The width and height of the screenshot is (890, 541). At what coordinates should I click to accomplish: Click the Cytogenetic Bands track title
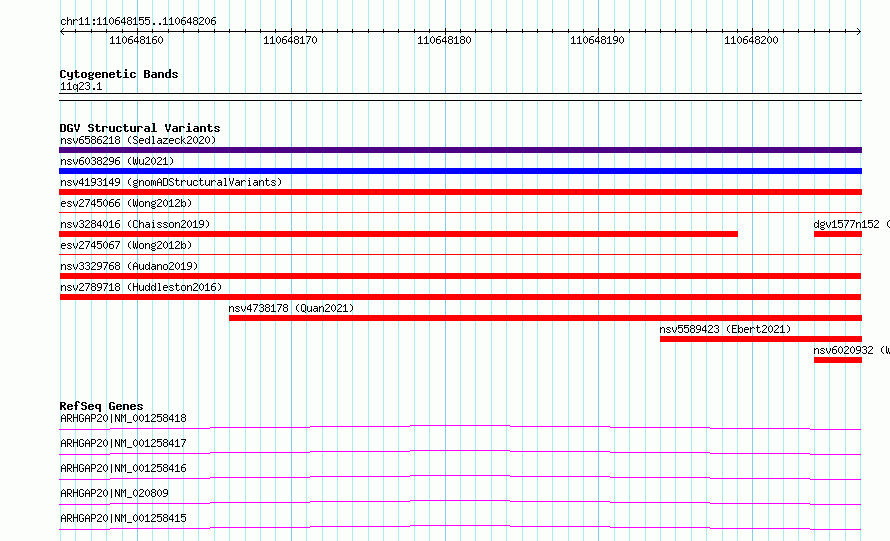119,74
